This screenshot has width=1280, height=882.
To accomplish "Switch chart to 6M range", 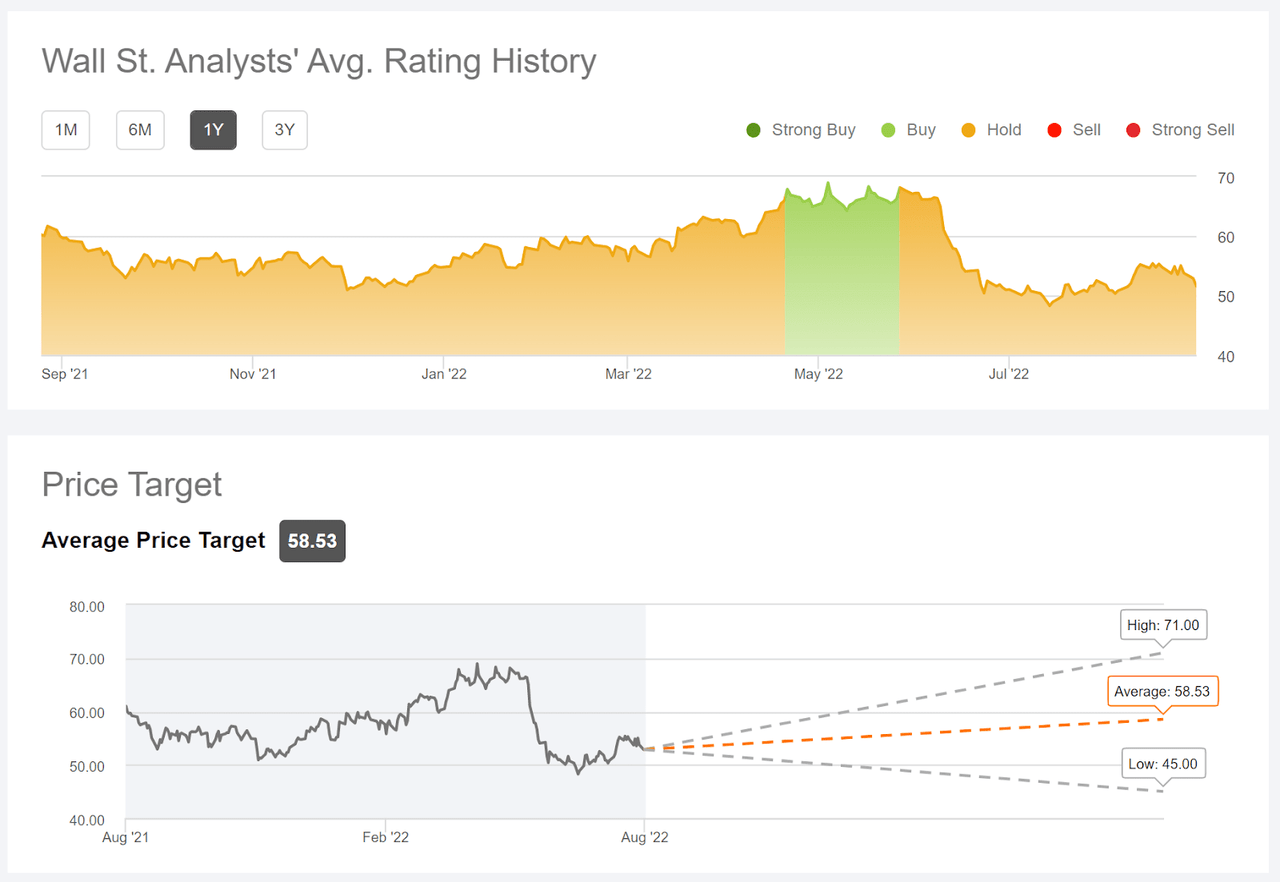I will (x=140, y=130).
